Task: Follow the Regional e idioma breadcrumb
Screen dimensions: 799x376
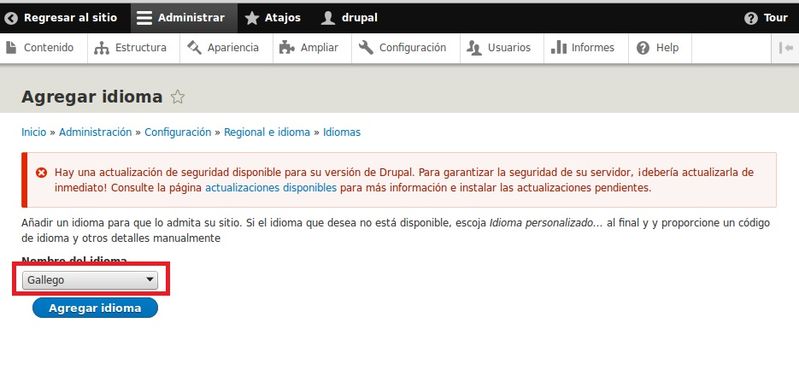Action: [267, 132]
